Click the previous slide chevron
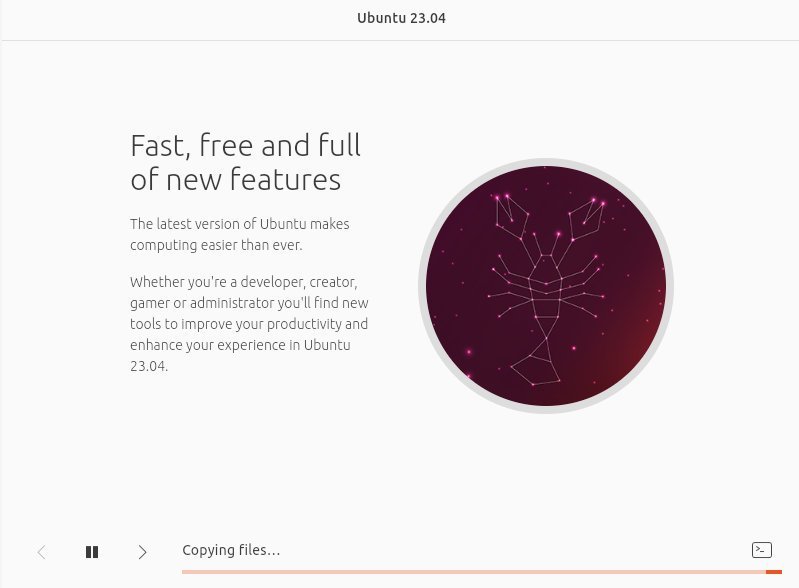This screenshot has height=588, width=799. click(42, 552)
